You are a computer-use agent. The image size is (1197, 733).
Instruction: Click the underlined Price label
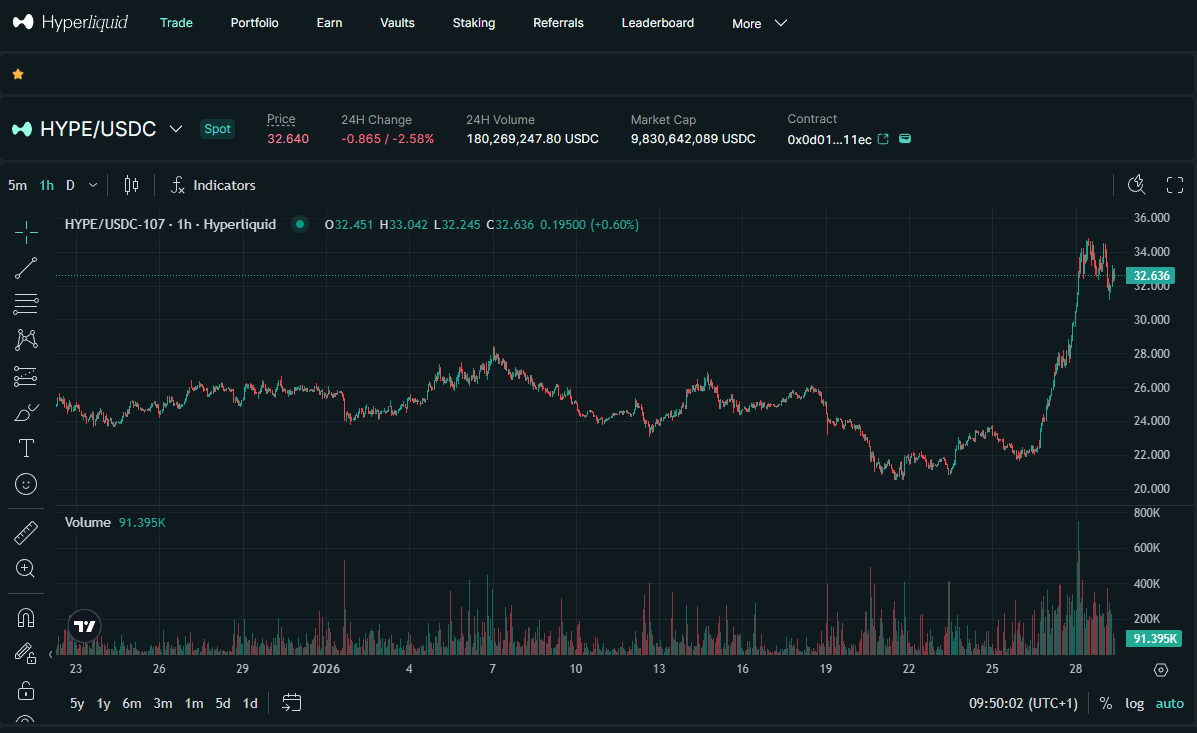click(x=281, y=119)
